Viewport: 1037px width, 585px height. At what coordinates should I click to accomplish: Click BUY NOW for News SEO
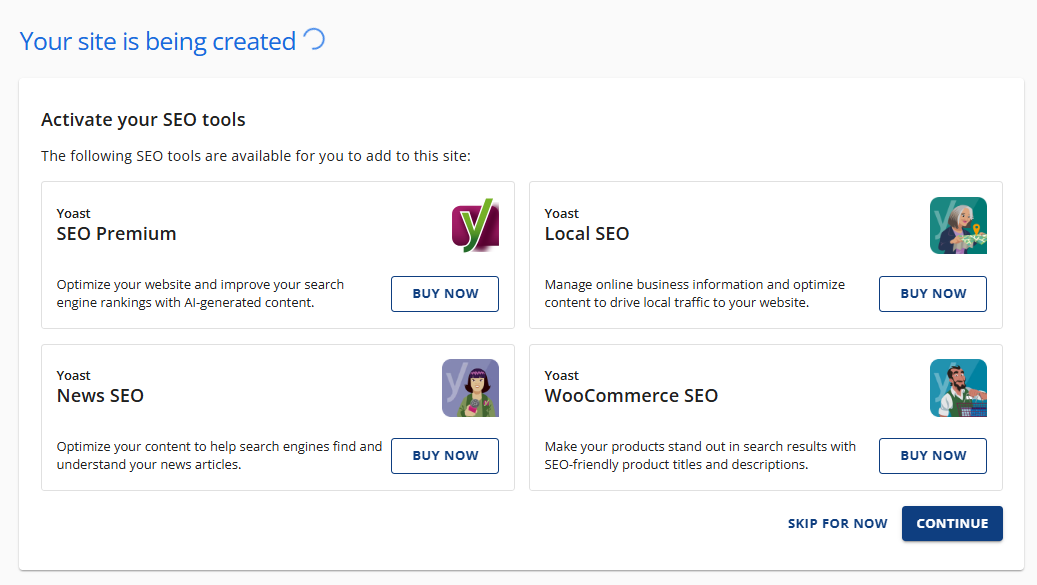444,455
